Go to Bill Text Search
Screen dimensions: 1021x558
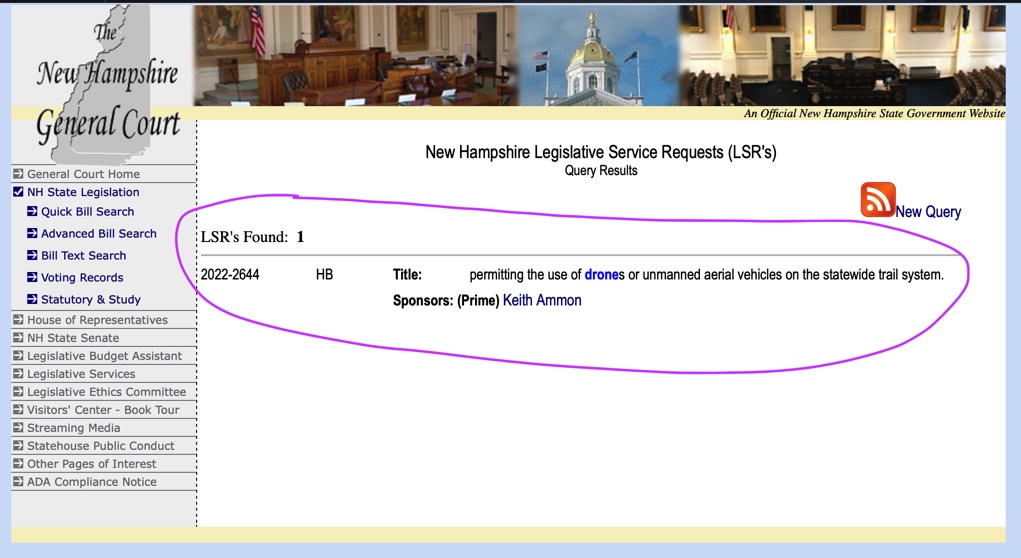(83, 255)
